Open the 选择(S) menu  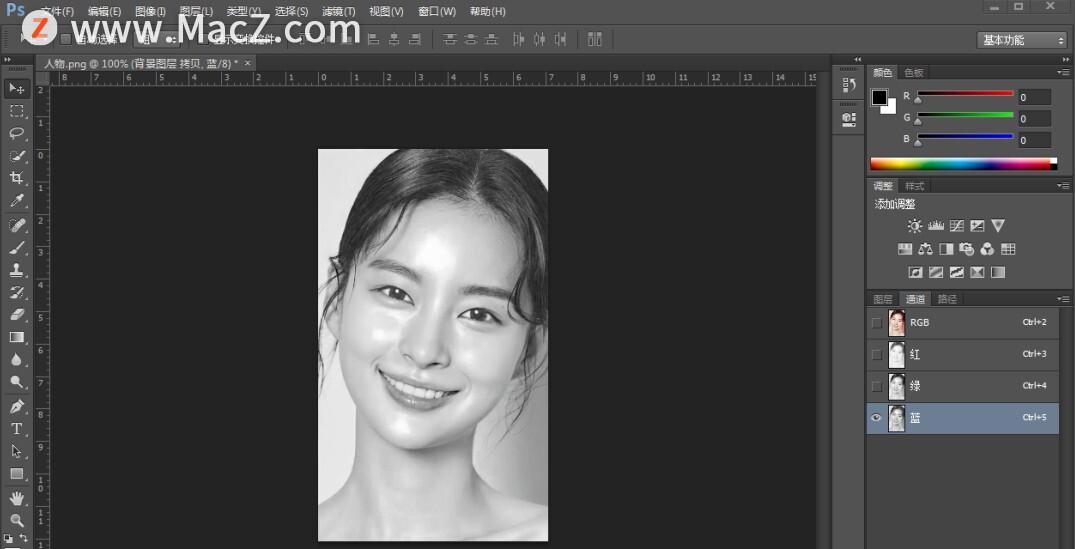pyautogui.click(x=291, y=12)
